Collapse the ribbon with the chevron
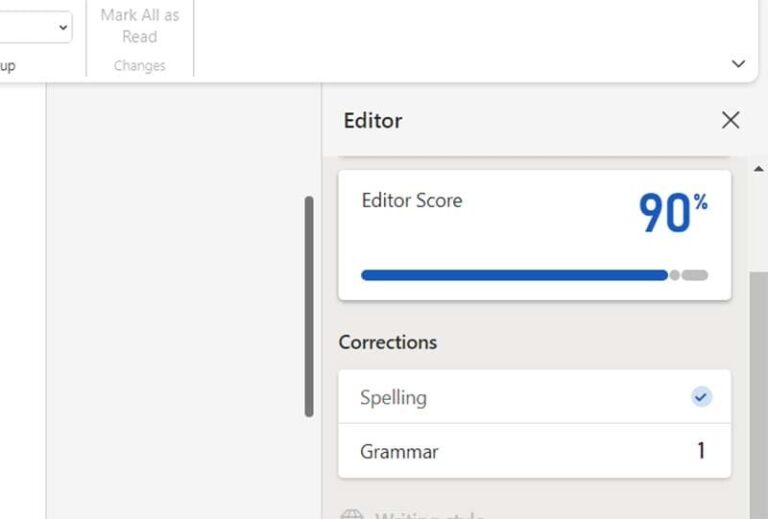The height and width of the screenshot is (519, 768). tap(738, 64)
